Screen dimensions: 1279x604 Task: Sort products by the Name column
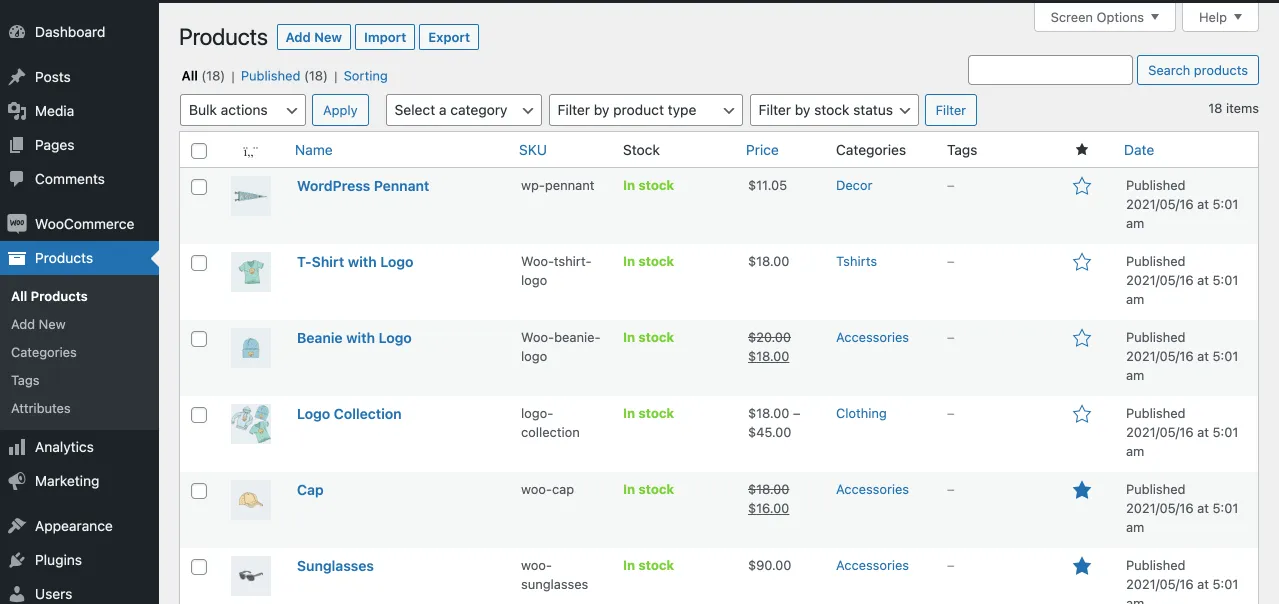[314, 150]
